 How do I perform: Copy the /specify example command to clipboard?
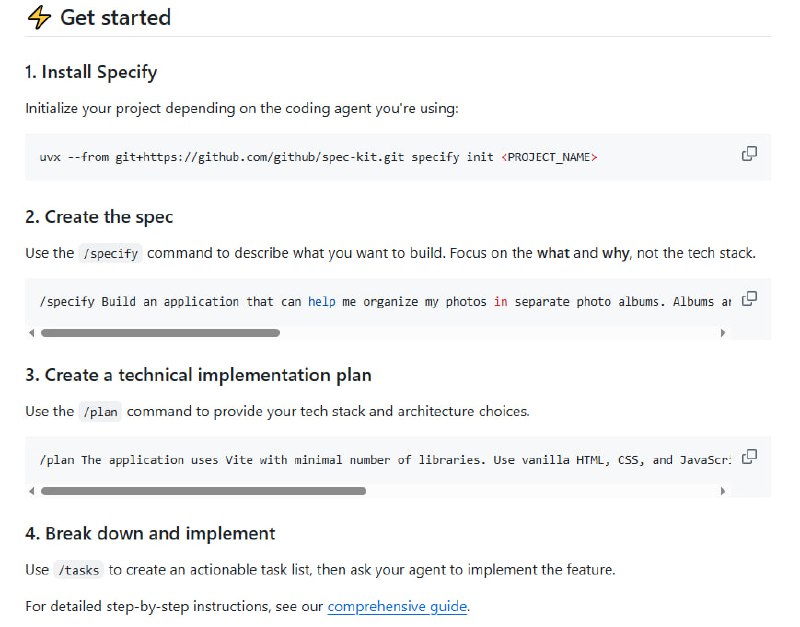tap(749, 298)
